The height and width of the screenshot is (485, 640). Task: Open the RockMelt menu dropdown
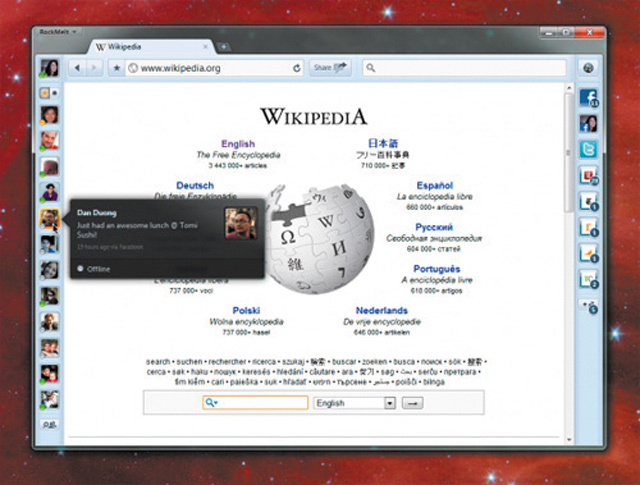coord(58,32)
